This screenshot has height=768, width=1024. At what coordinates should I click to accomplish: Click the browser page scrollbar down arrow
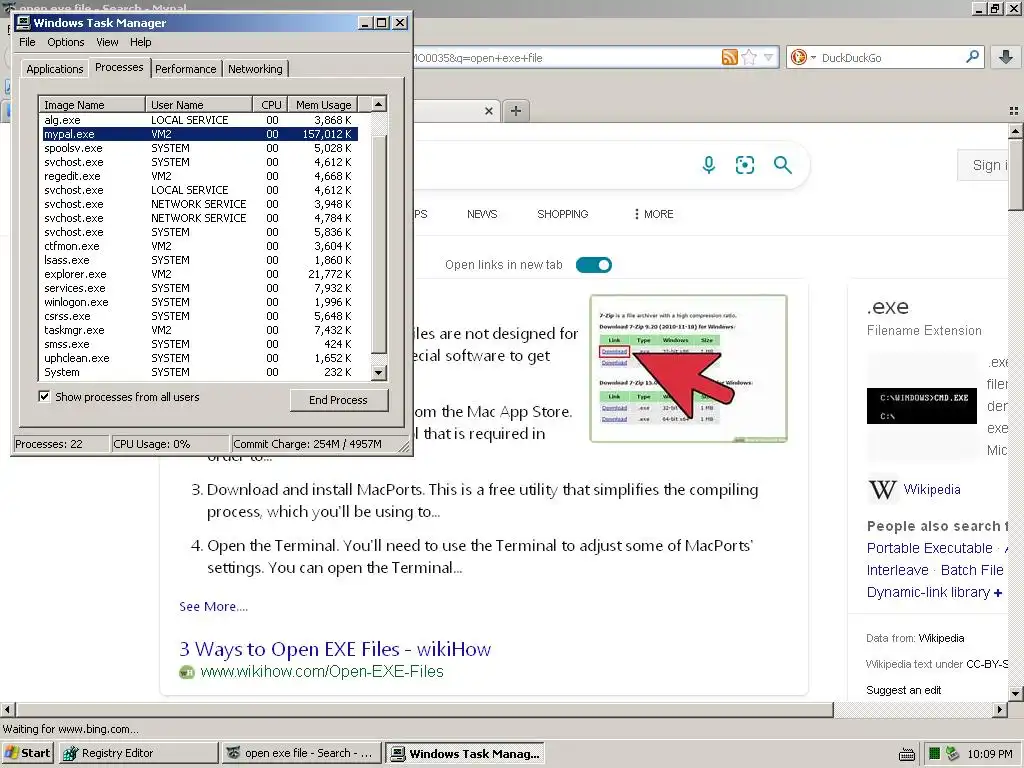1016,694
